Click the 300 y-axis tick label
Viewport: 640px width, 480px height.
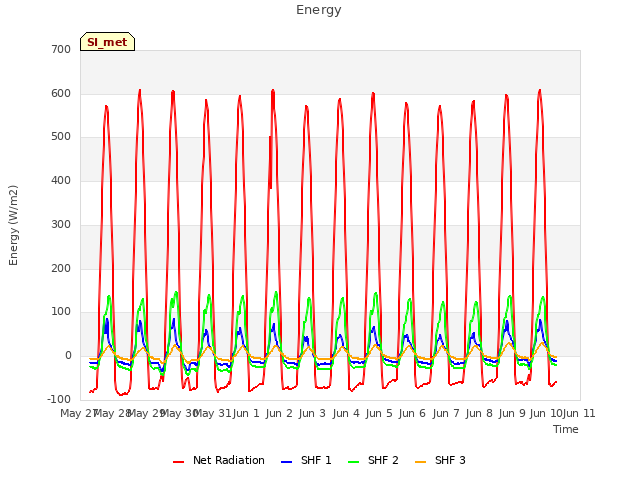point(61,224)
